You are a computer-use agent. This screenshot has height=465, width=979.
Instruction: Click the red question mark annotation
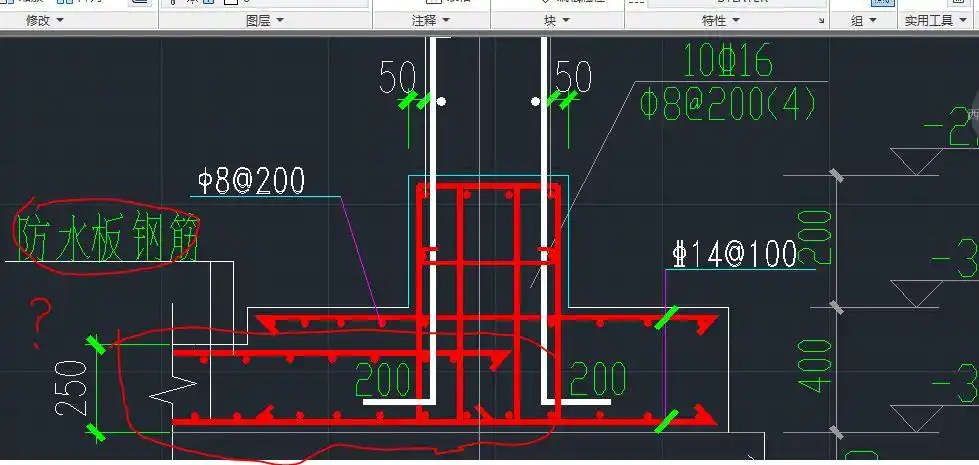(40, 321)
